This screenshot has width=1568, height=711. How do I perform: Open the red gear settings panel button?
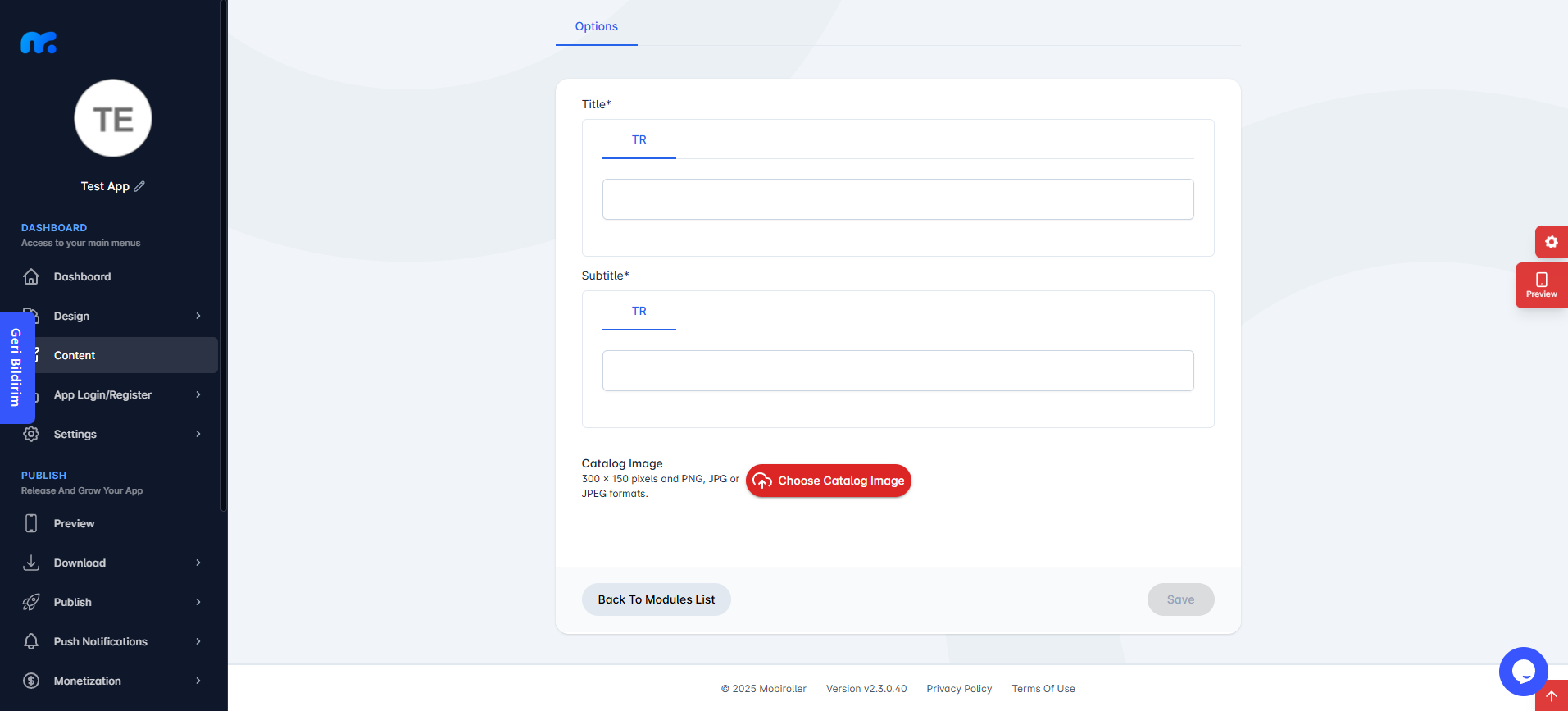1552,242
